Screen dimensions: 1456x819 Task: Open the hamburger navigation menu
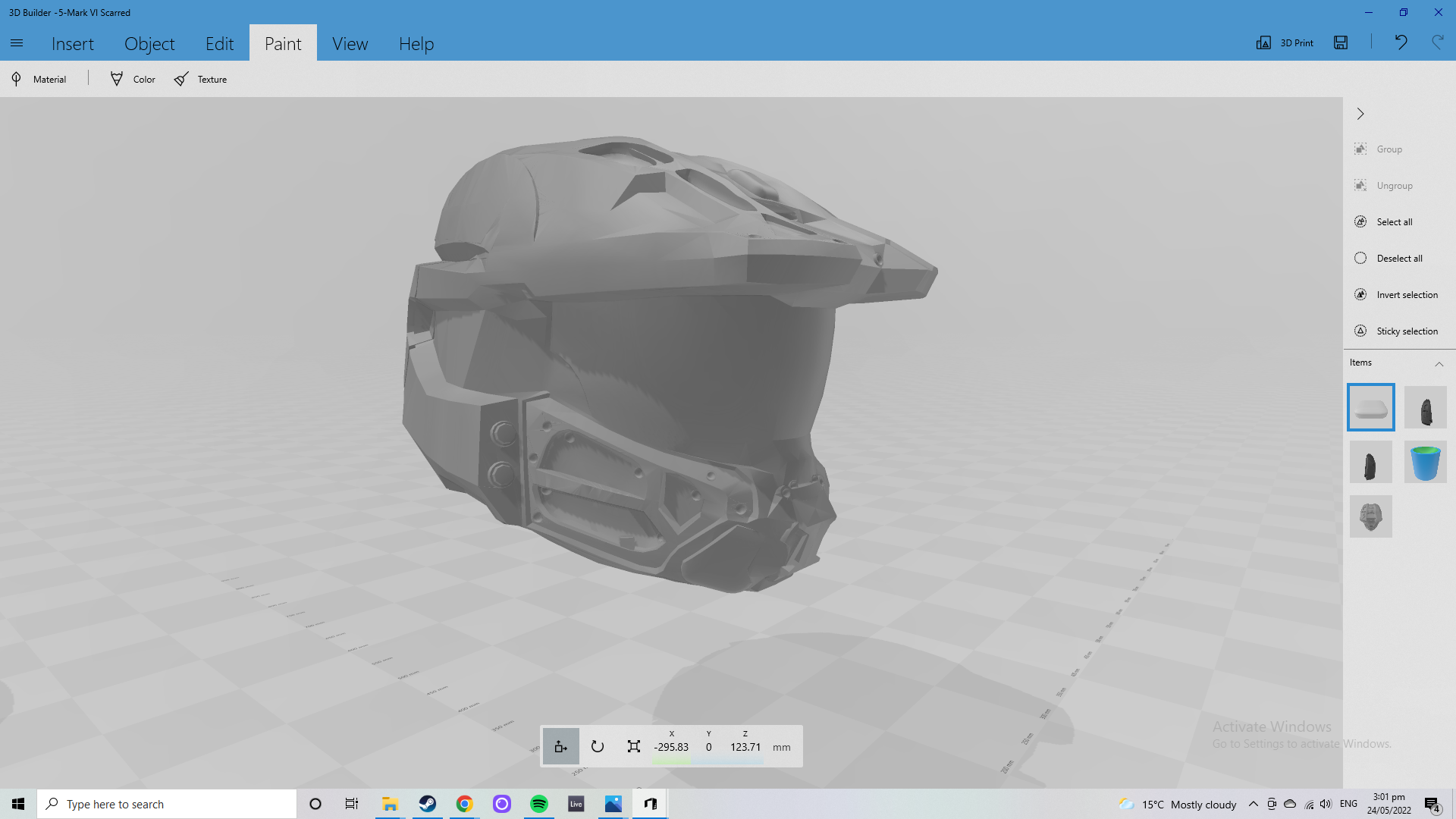17,43
